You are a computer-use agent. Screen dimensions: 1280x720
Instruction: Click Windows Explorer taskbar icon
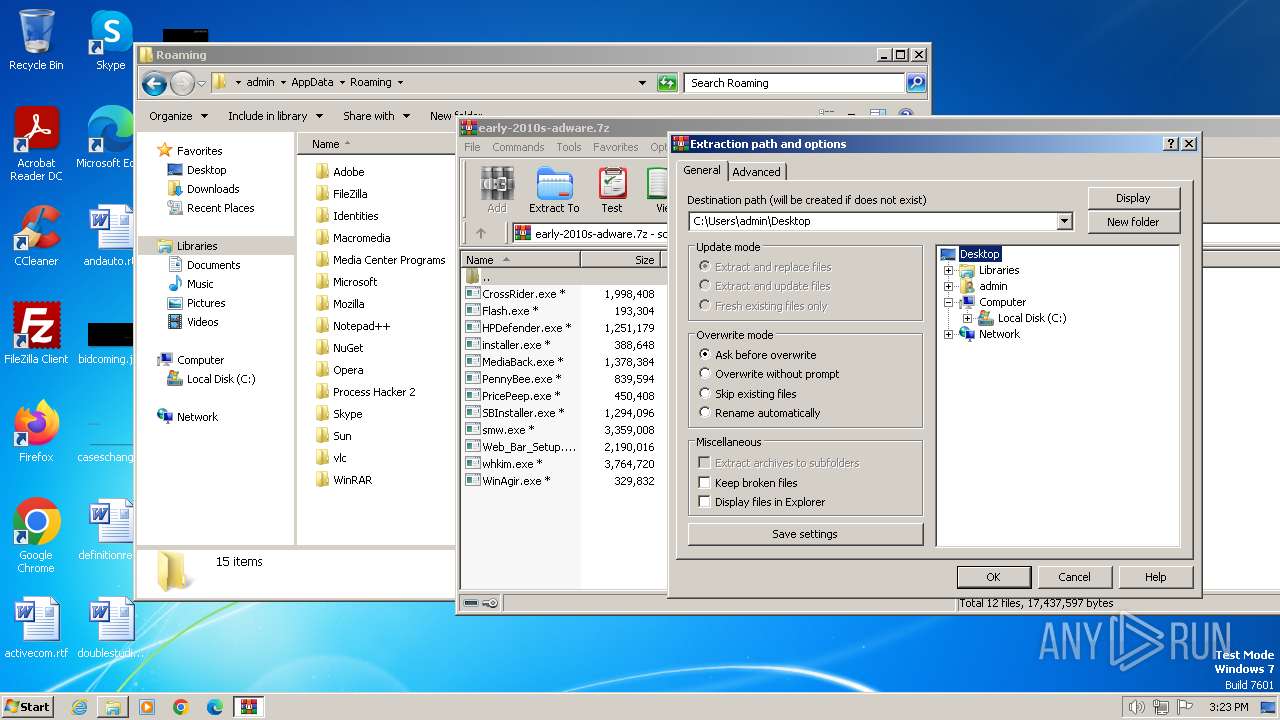113,707
